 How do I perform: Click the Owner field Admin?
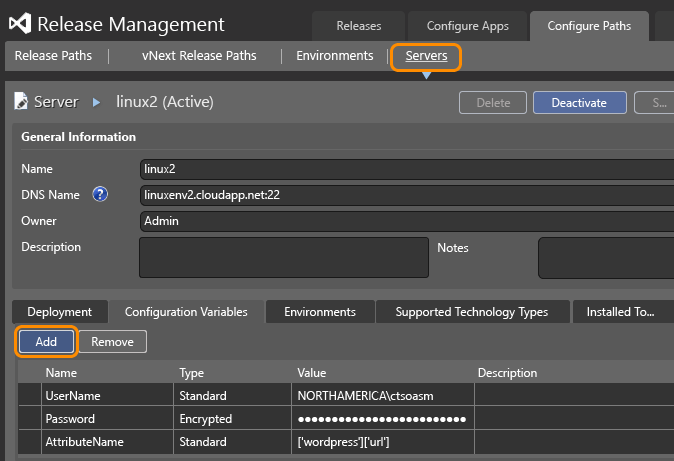tap(407, 221)
